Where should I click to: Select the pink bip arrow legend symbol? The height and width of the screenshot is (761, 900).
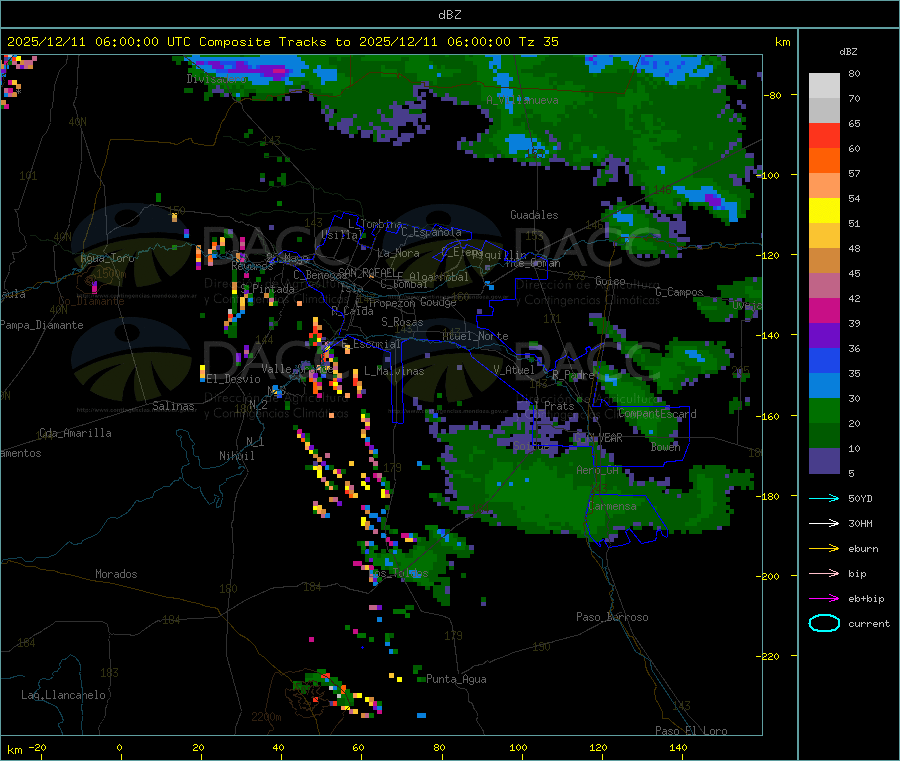coord(824,573)
